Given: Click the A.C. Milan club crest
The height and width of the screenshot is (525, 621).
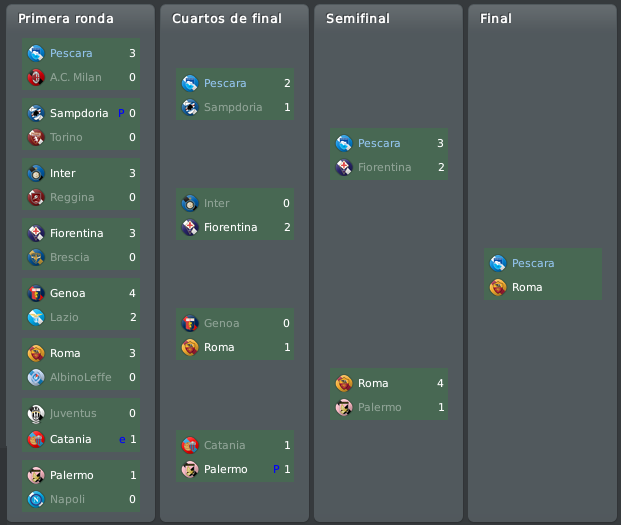Looking at the screenshot, I should coord(36,77).
